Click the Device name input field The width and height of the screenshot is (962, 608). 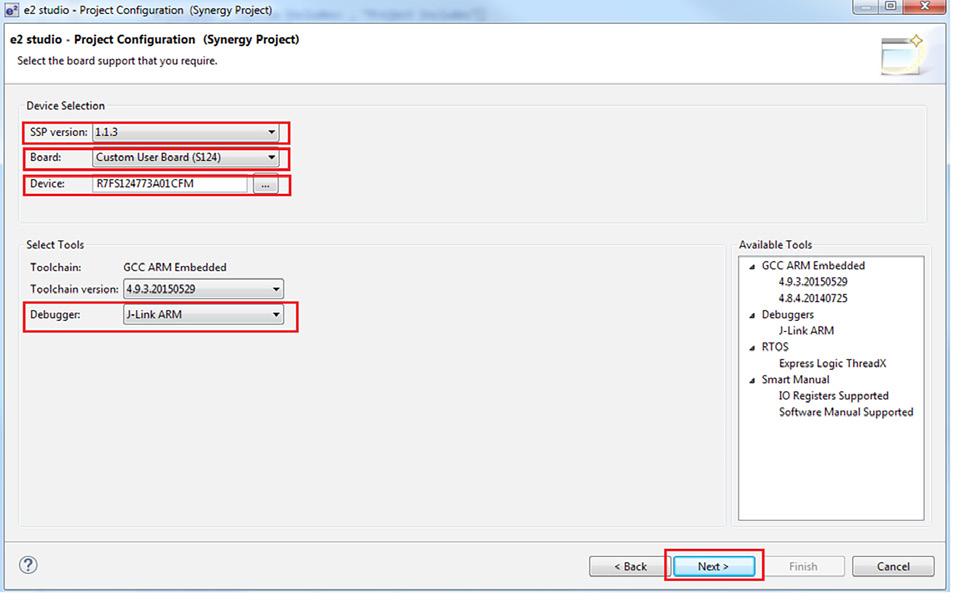(170, 183)
